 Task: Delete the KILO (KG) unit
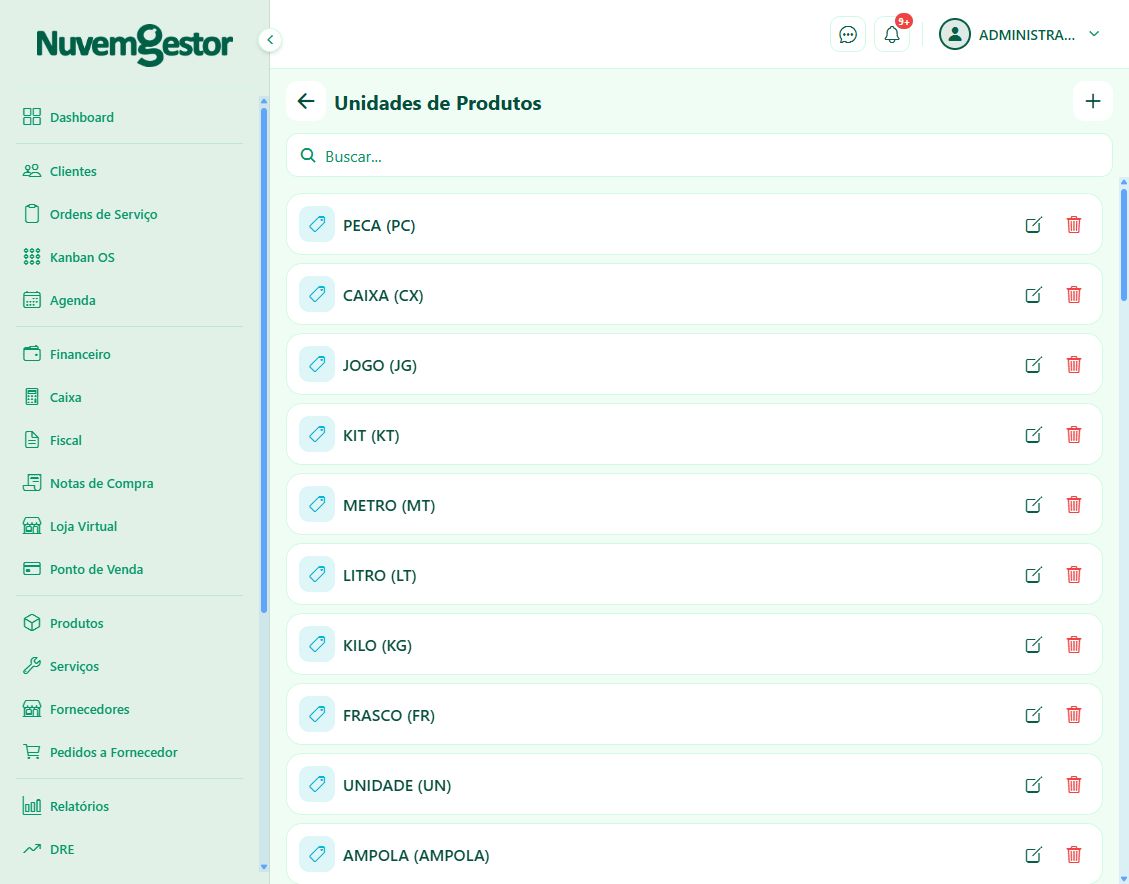(x=1074, y=644)
